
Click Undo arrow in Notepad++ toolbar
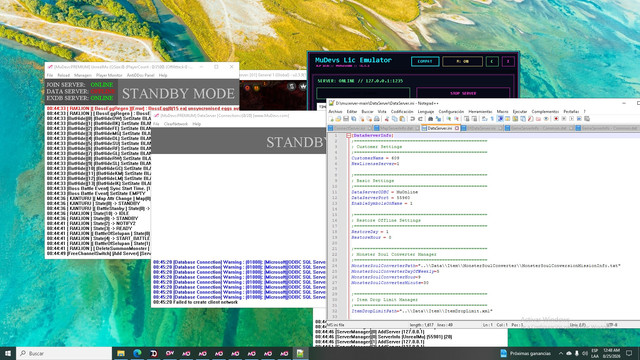(x=413, y=119)
